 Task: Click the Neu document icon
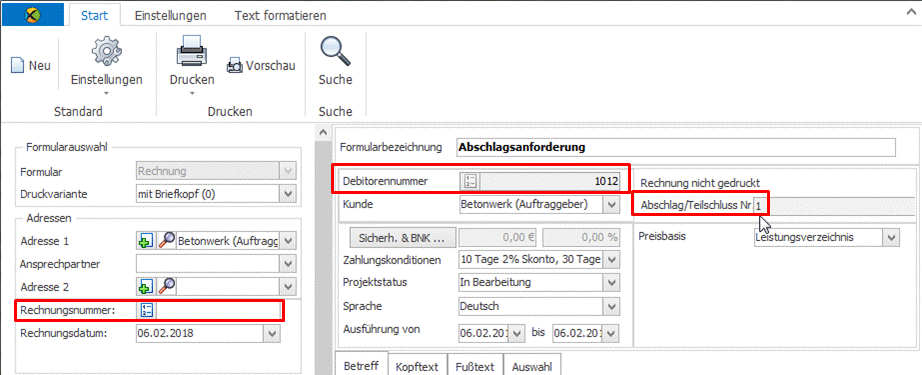click(18, 66)
